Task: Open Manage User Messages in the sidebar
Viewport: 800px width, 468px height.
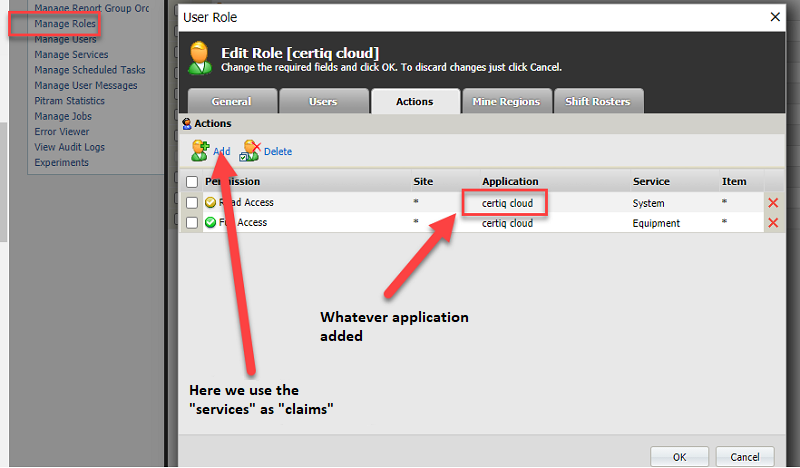Action: pos(86,85)
